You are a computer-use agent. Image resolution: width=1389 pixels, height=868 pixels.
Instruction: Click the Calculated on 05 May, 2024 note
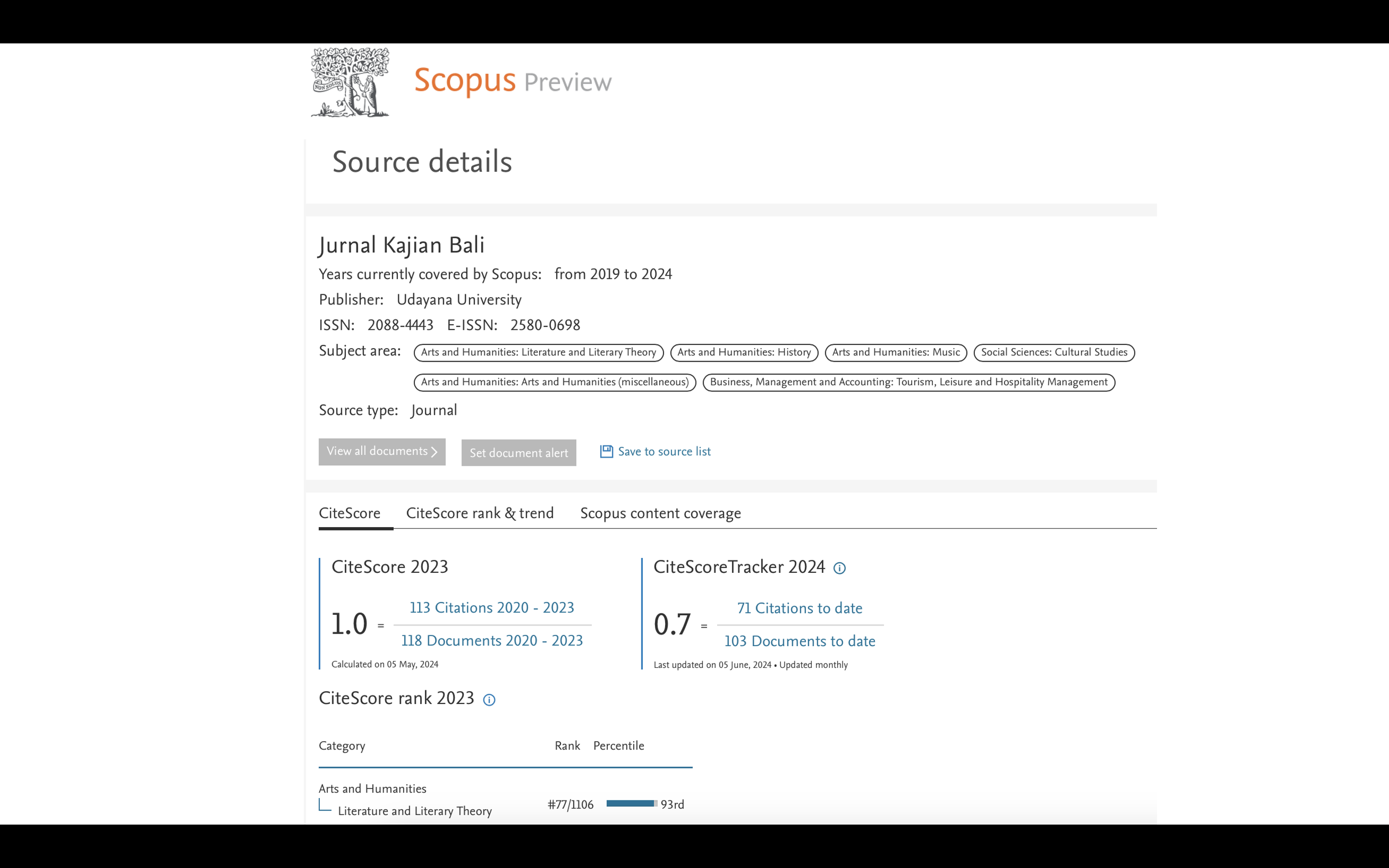[x=384, y=665]
